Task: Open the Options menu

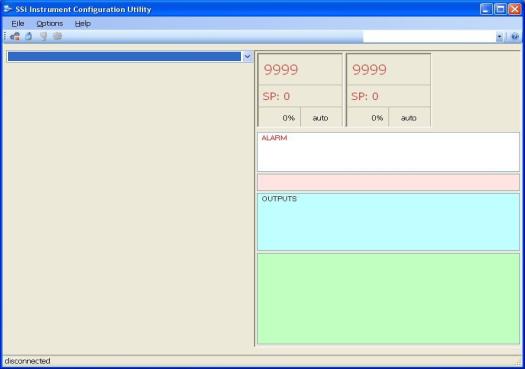Action: [x=50, y=23]
